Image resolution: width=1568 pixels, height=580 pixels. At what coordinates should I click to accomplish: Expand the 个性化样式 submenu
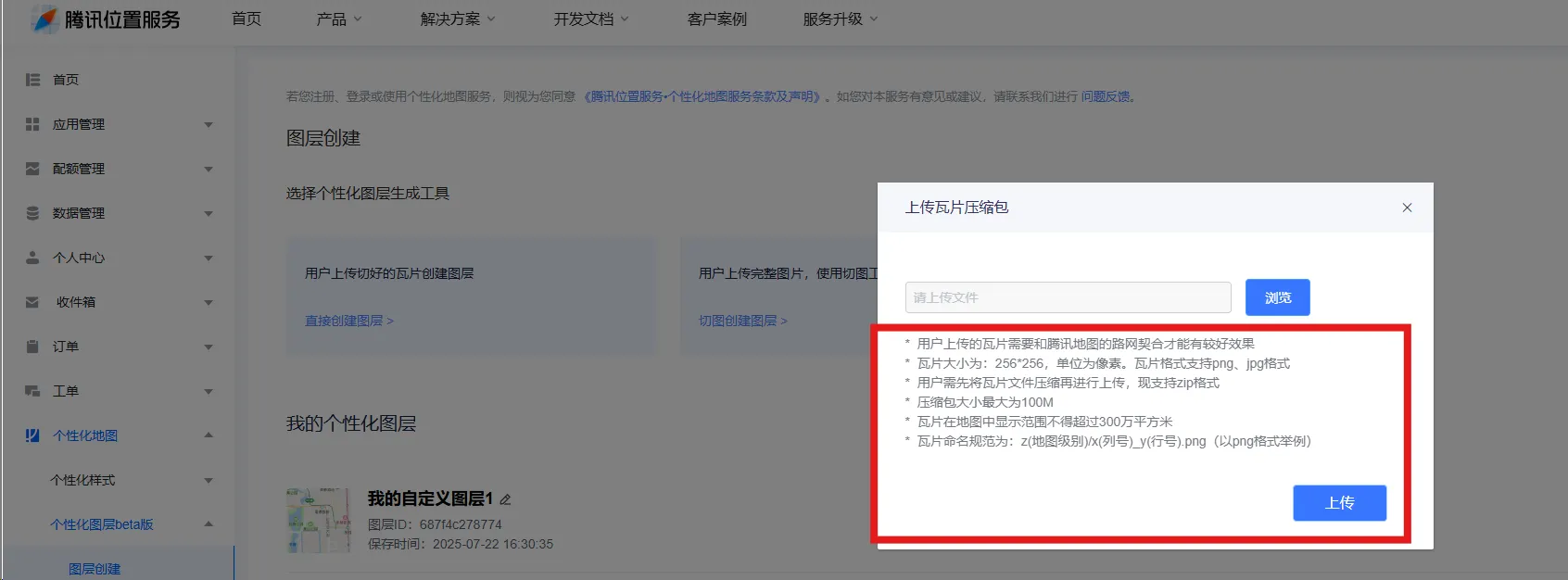209,480
